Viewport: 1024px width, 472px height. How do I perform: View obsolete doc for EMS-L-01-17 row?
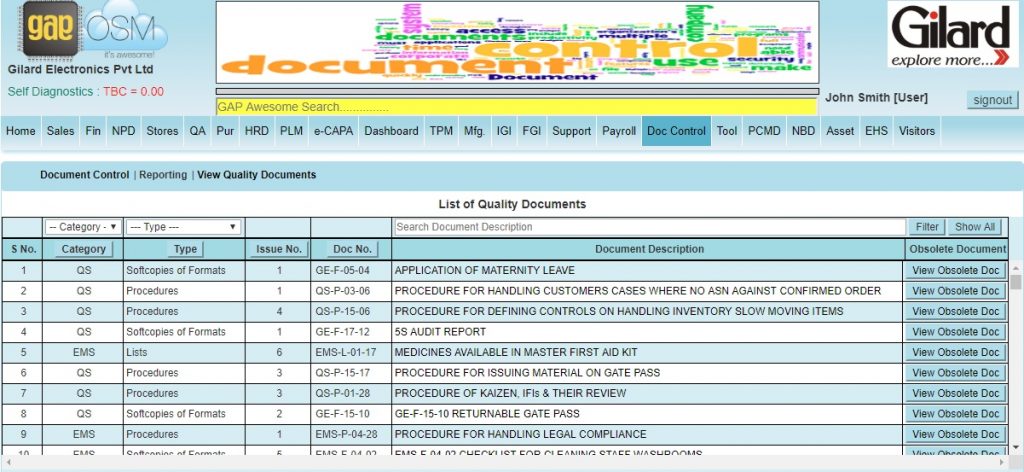coord(955,353)
